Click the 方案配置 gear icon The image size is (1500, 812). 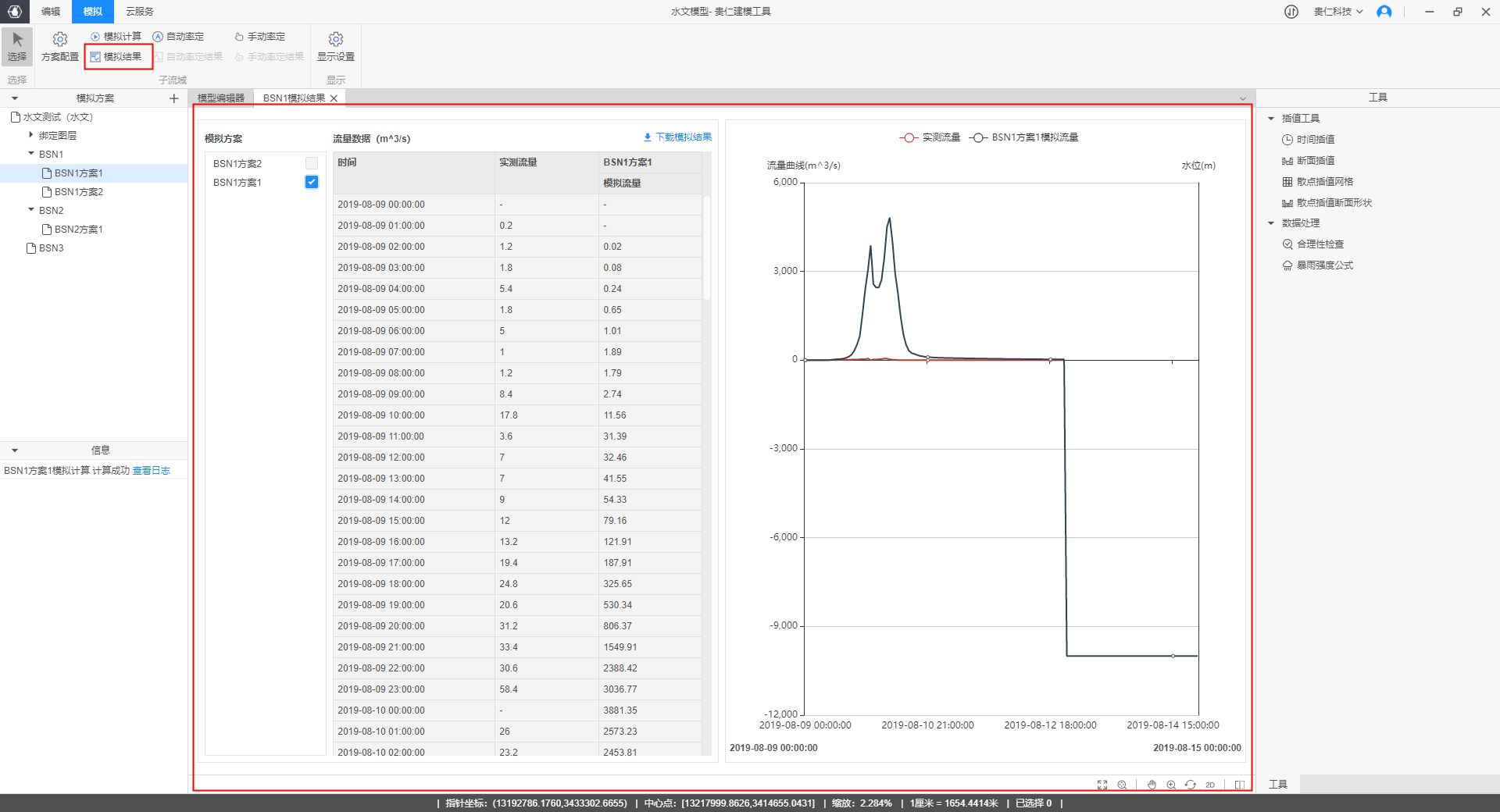[x=60, y=40]
